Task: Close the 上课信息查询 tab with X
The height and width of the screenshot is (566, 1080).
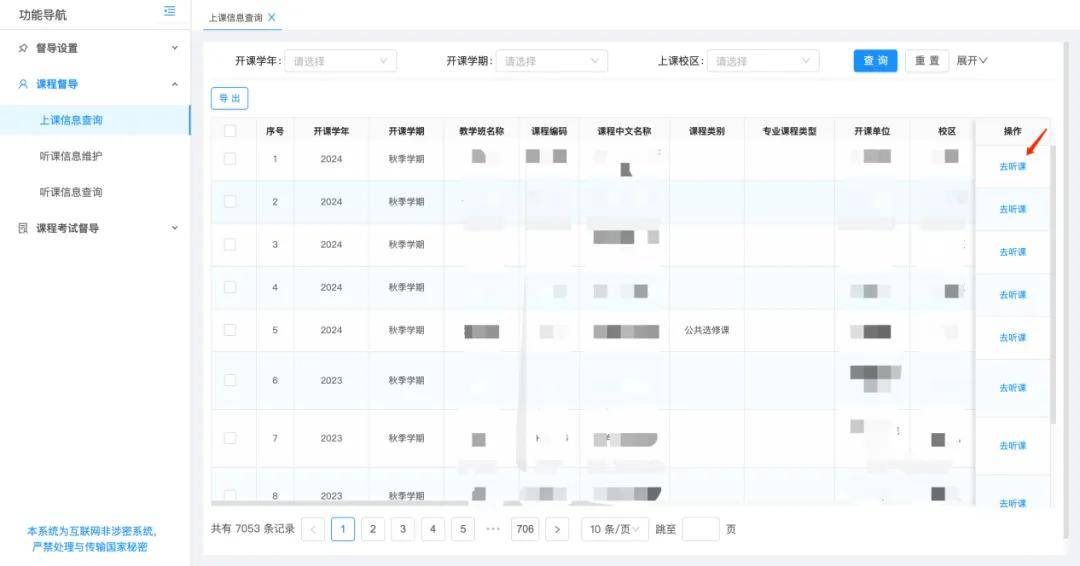Action: tap(271, 17)
